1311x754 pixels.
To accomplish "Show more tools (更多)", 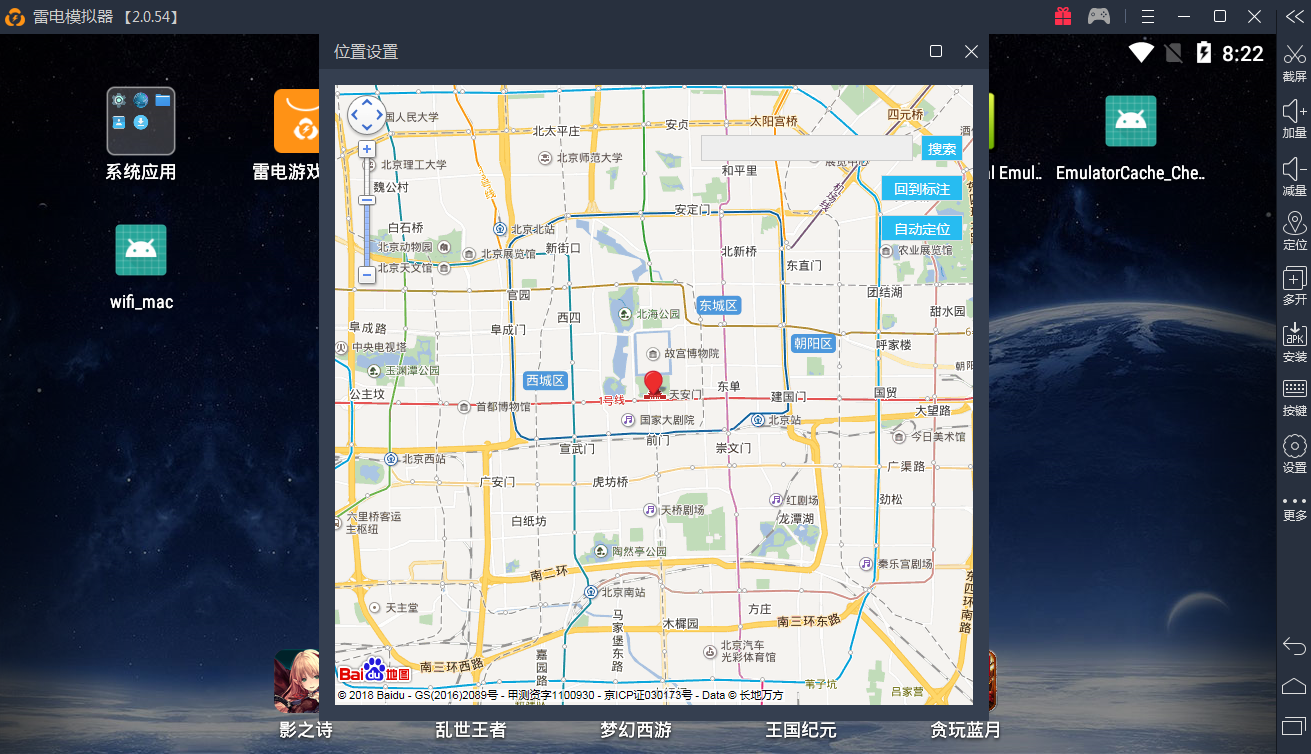I will click(x=1294, y=507).
